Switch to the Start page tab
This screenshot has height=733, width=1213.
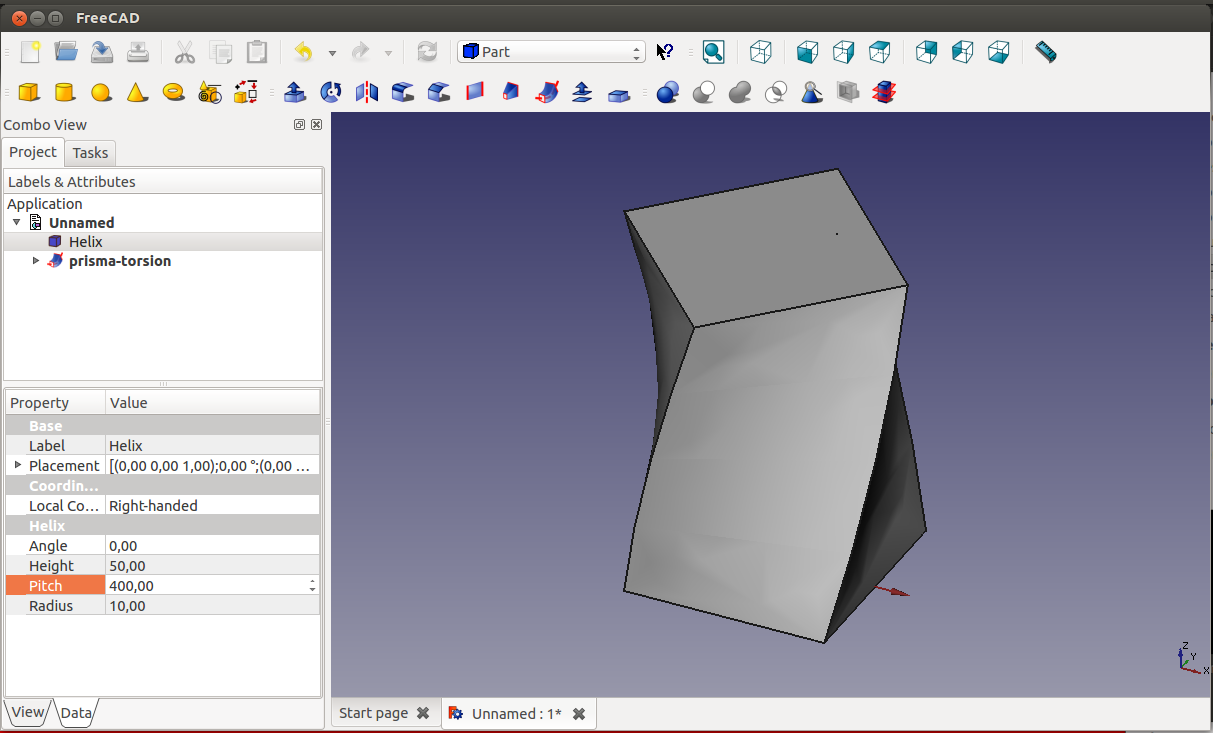[373, 713]
